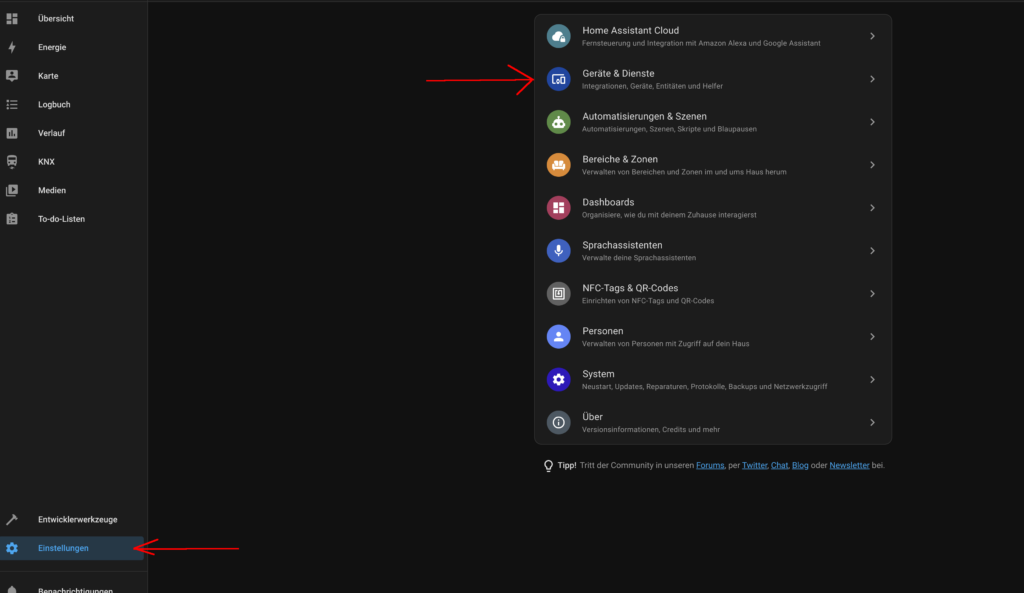Click 'Organisiere, wie du mit deinem Zuhause interagierst'
Screen dimensions: 1024x593
[669, 215]
